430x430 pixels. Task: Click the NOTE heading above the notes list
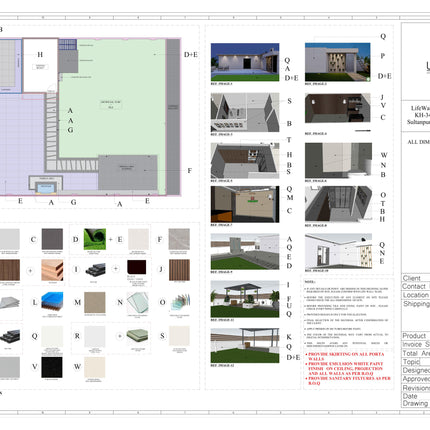pyautogui.click(x=310, y=282)
